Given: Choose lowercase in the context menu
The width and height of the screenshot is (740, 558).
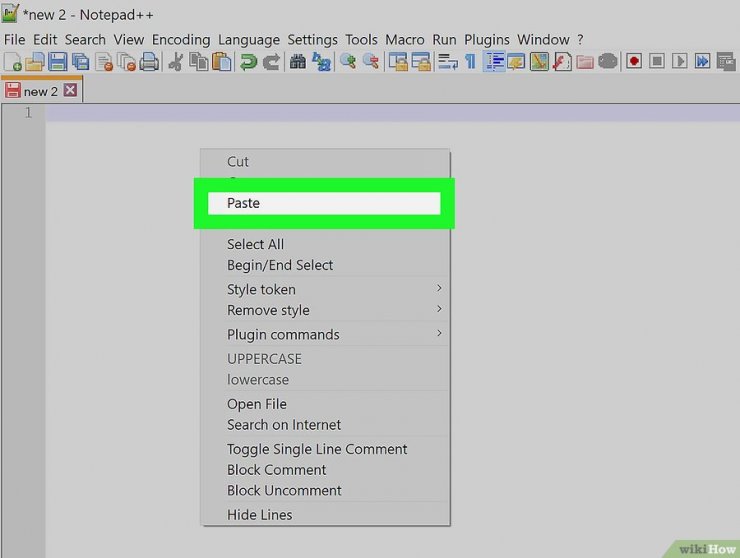Looking at the screenshot, I should [326, 379].
